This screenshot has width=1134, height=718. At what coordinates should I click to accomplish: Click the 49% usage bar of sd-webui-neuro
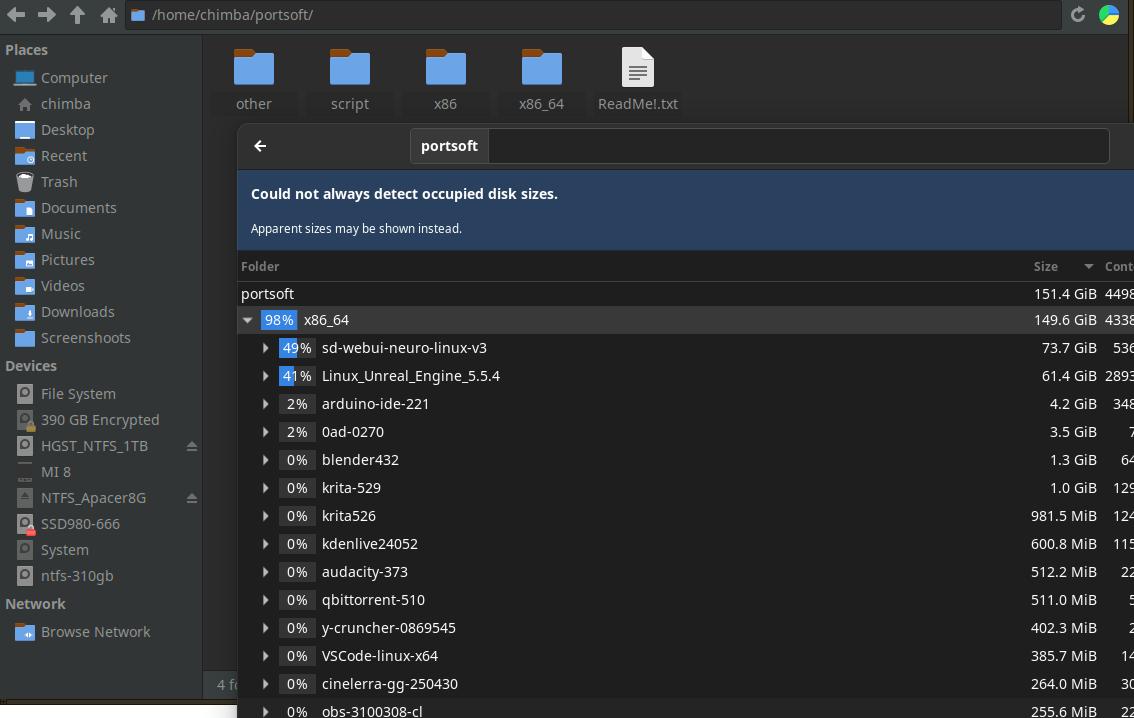(x=297, y=348)
